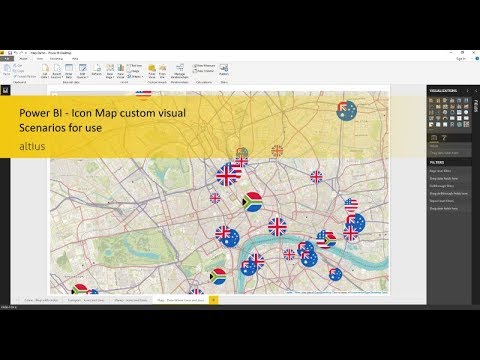Open the New Page dropdown
480x360 pixels.
pyautogui.click(x=110, y=71)
